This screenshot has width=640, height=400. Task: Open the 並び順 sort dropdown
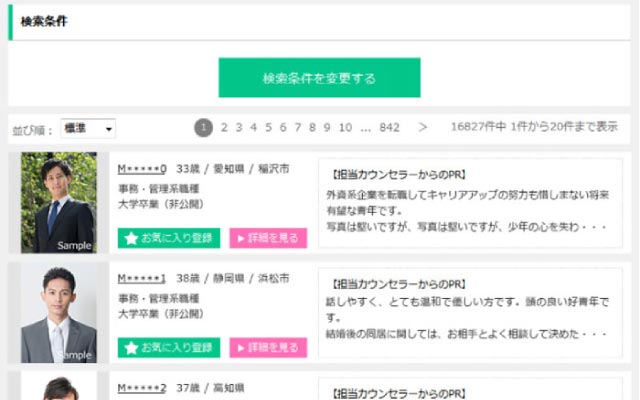(x=88, y=129)
